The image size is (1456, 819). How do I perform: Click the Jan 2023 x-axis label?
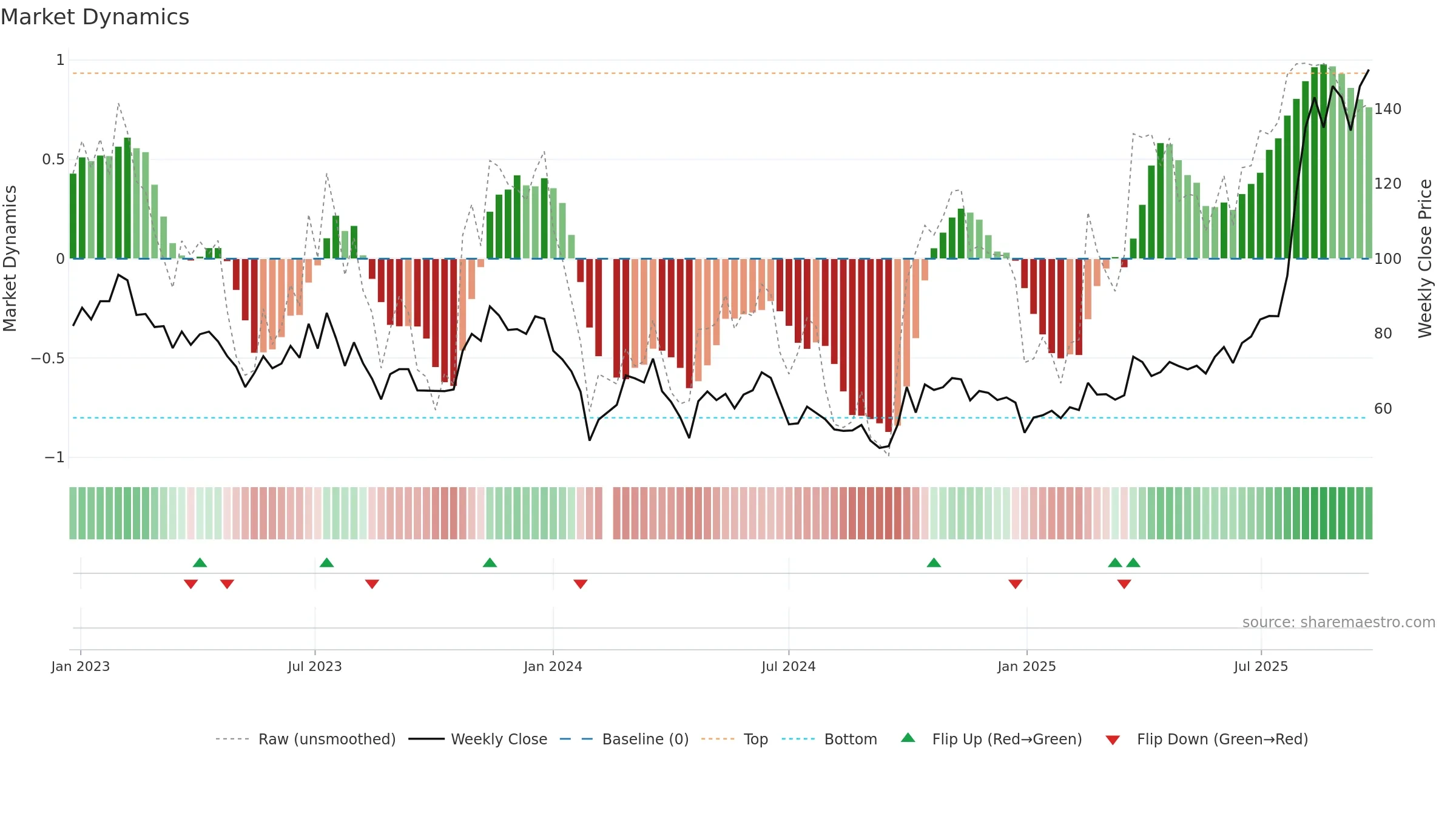pos(81,667)
